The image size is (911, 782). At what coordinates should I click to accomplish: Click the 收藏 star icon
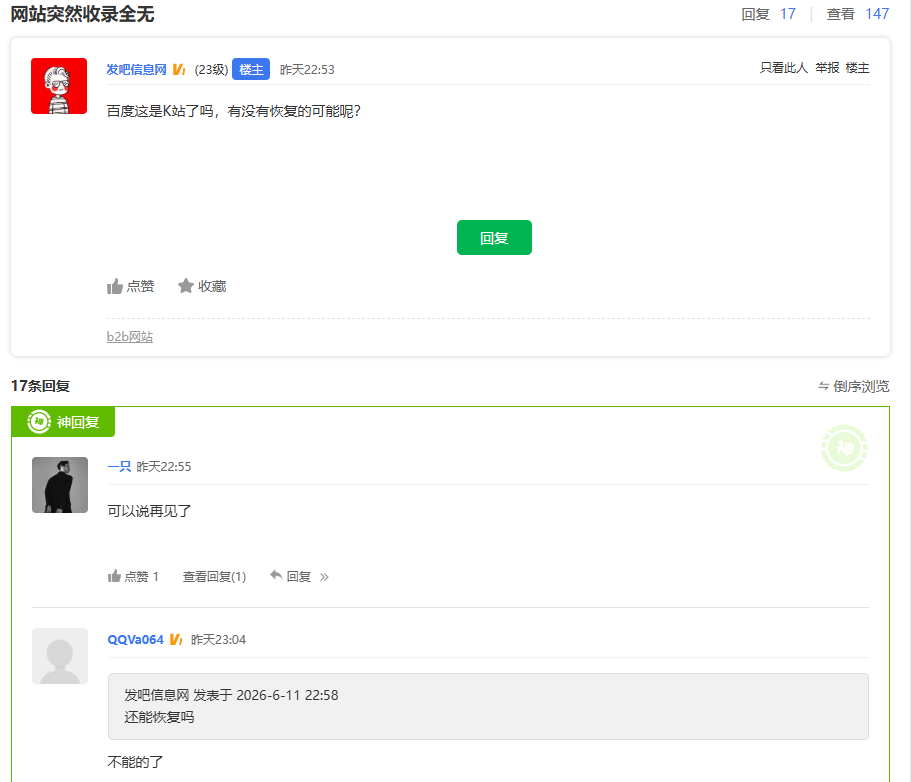click(x=185, y=286)
